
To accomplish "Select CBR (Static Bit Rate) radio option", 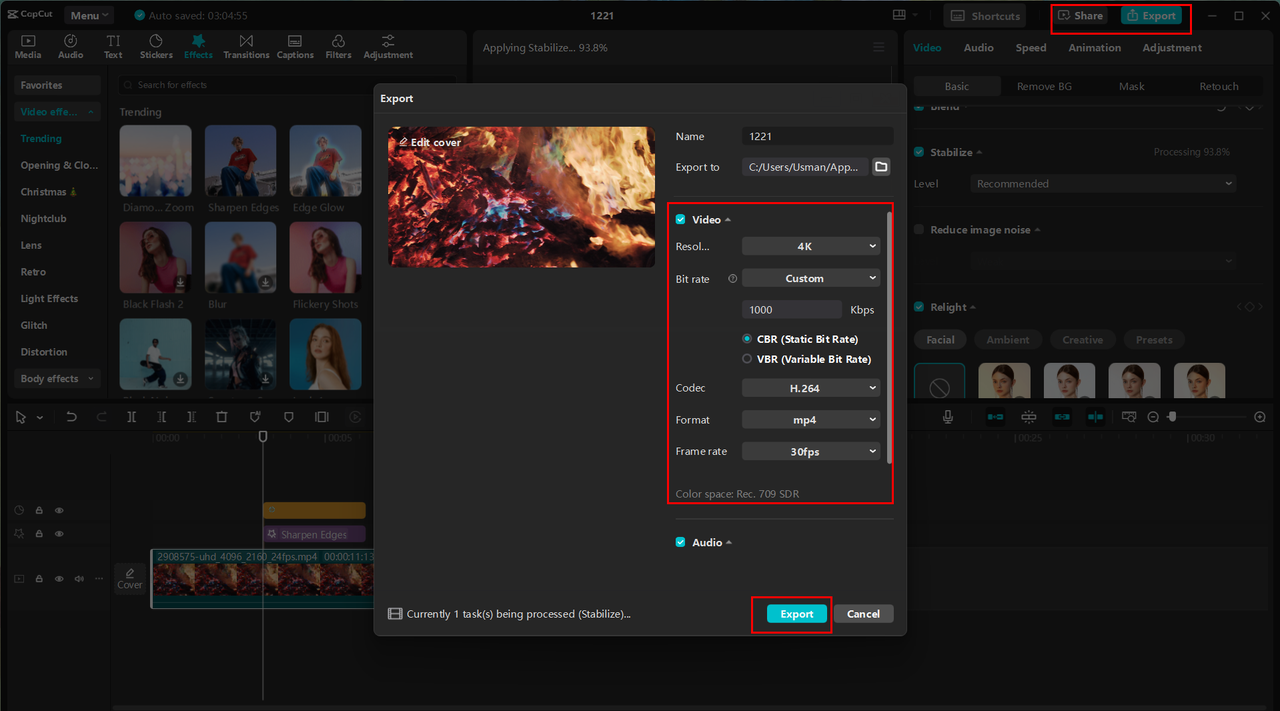I will coord(747,339).
